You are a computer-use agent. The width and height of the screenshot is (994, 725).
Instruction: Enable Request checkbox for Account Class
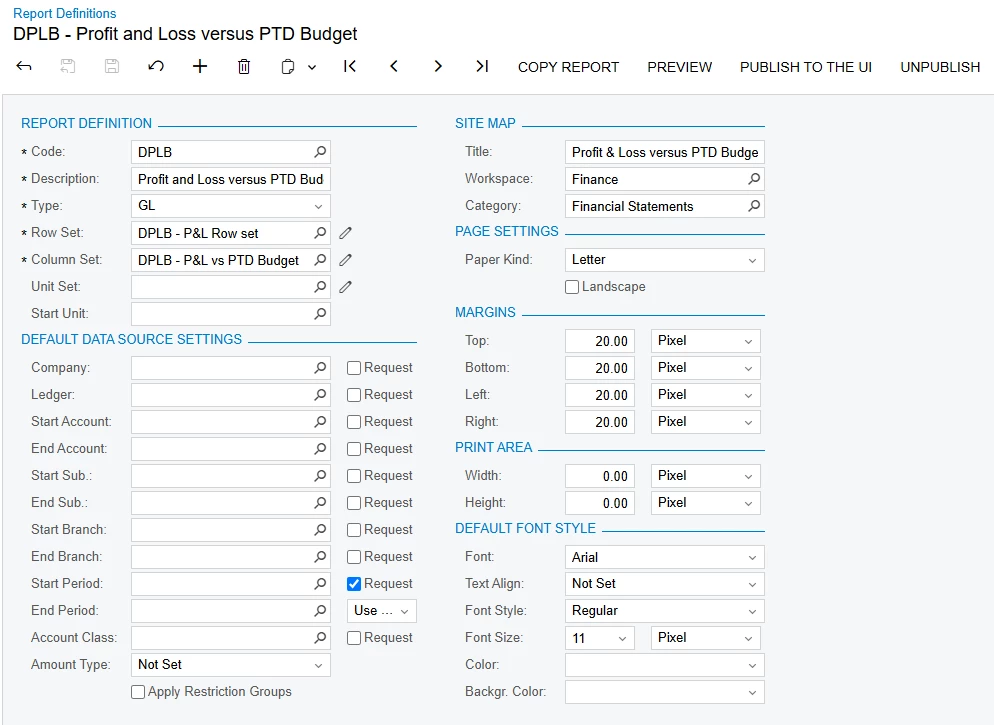[354, 638]
